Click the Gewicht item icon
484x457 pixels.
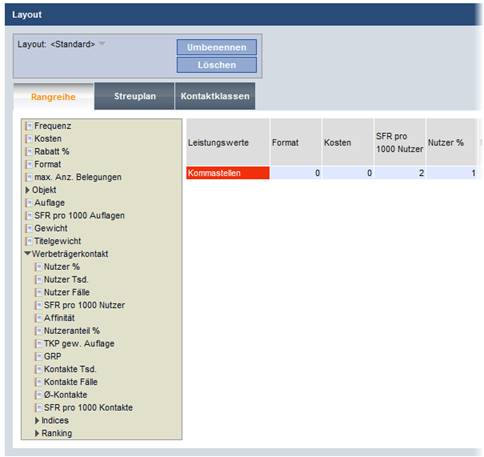pyautogui.click(x=29, y=229)
